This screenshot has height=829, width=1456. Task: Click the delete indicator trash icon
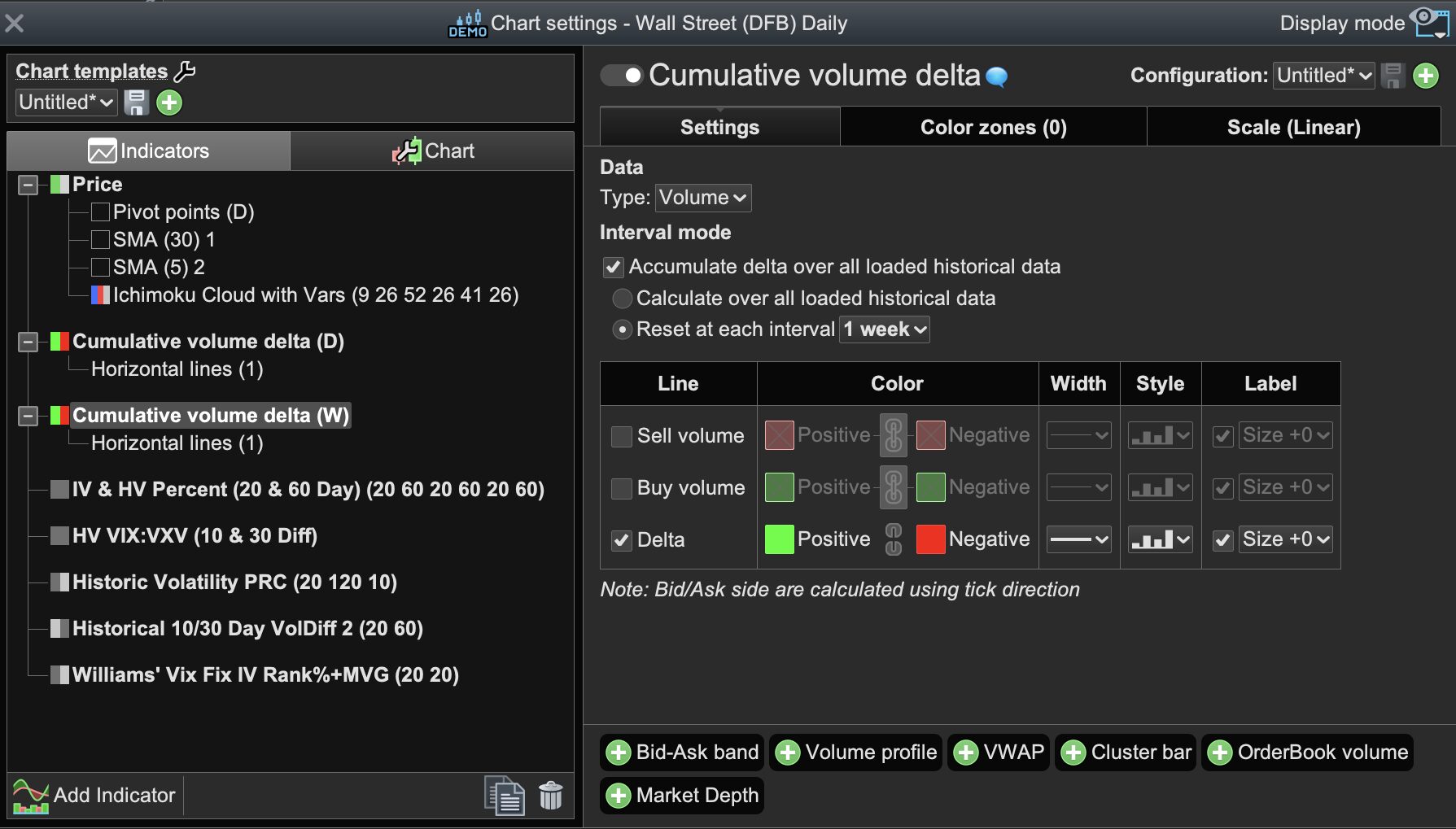point(551,796)
